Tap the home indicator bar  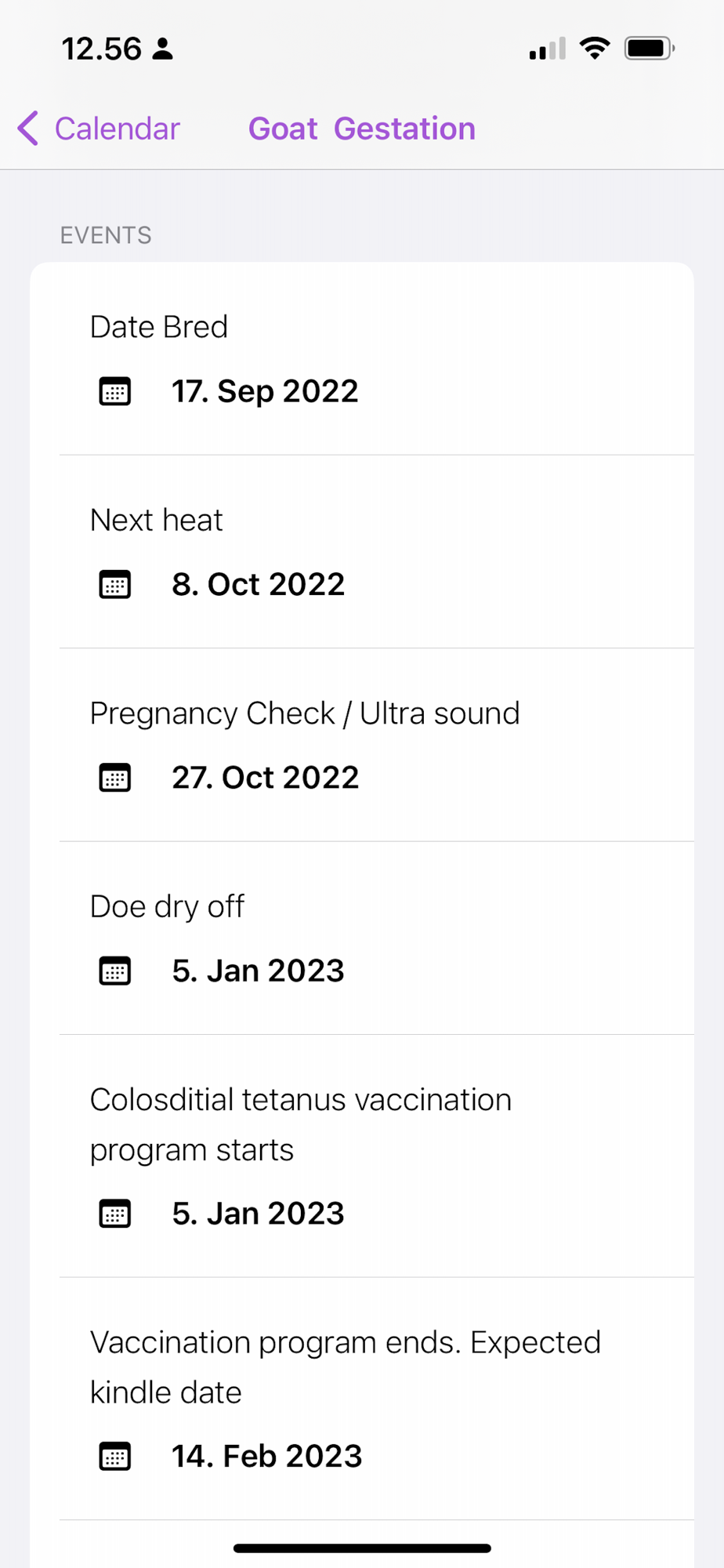pyautogui.click(x=362, y=1548)
